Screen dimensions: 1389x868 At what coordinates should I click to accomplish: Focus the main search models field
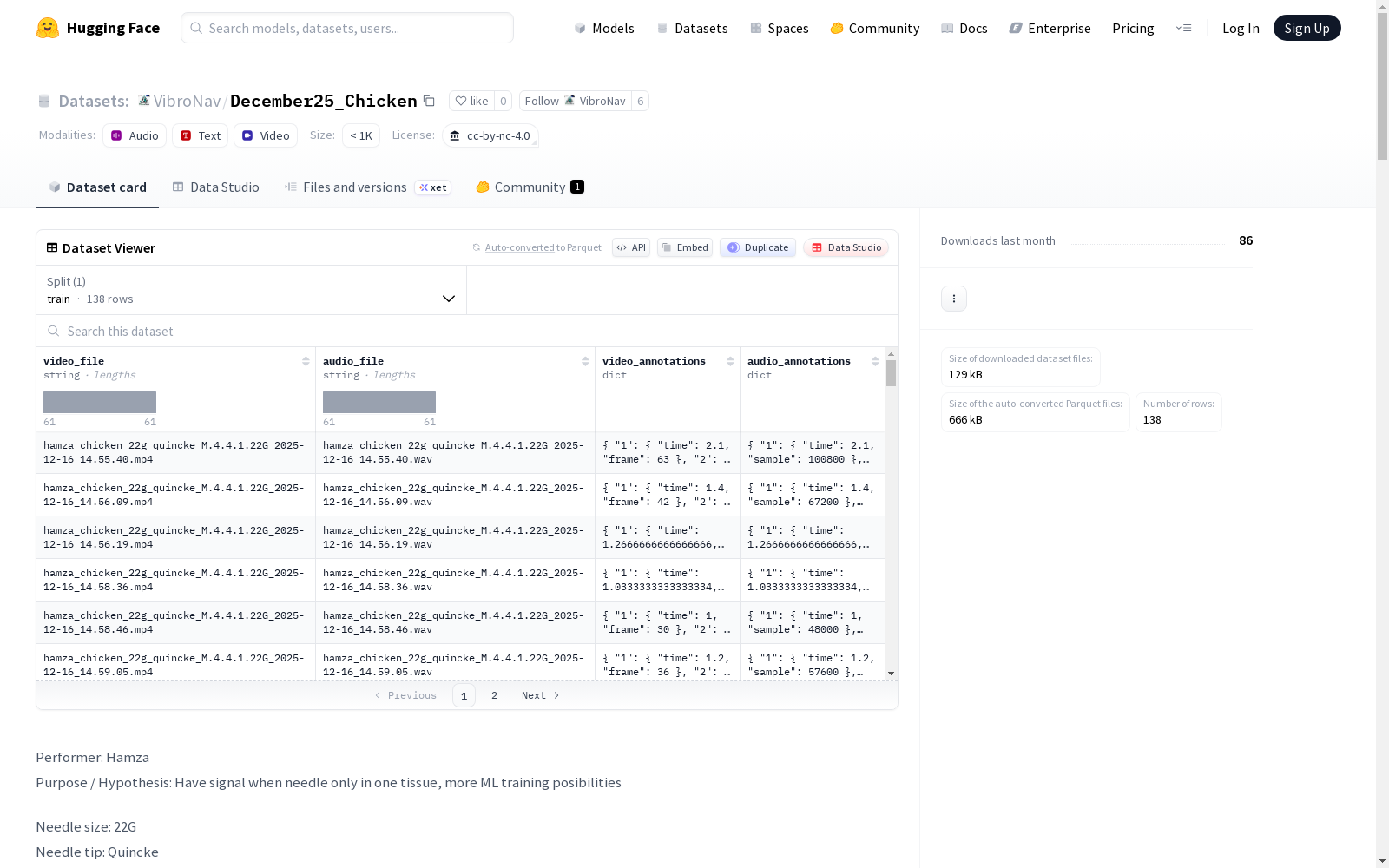pyautogui.click(x=347, y=28)
